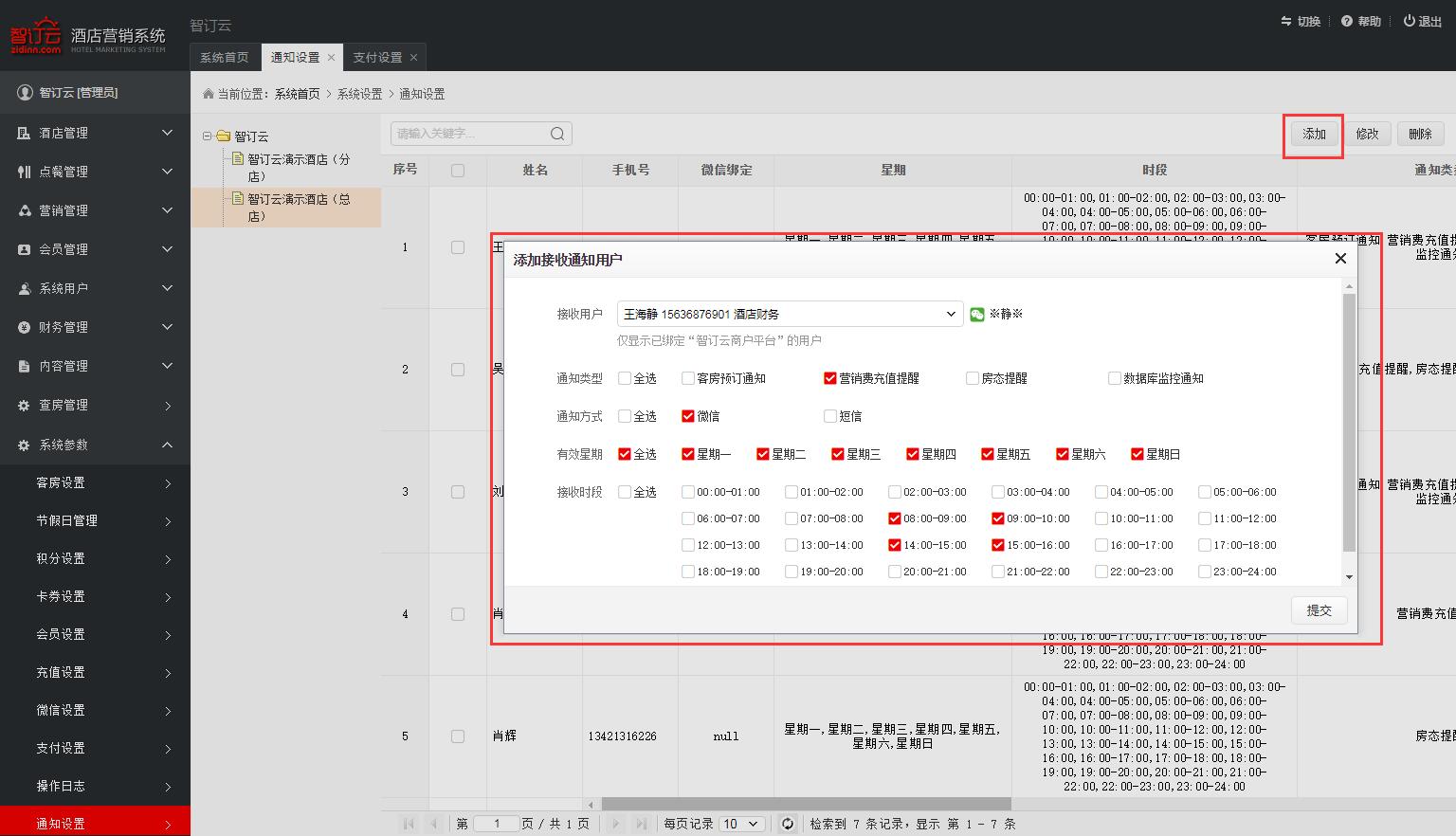Screen dimensions: 1456x836
Task: Check row 5 肖辉 checkbox
Action: (458, 736)
